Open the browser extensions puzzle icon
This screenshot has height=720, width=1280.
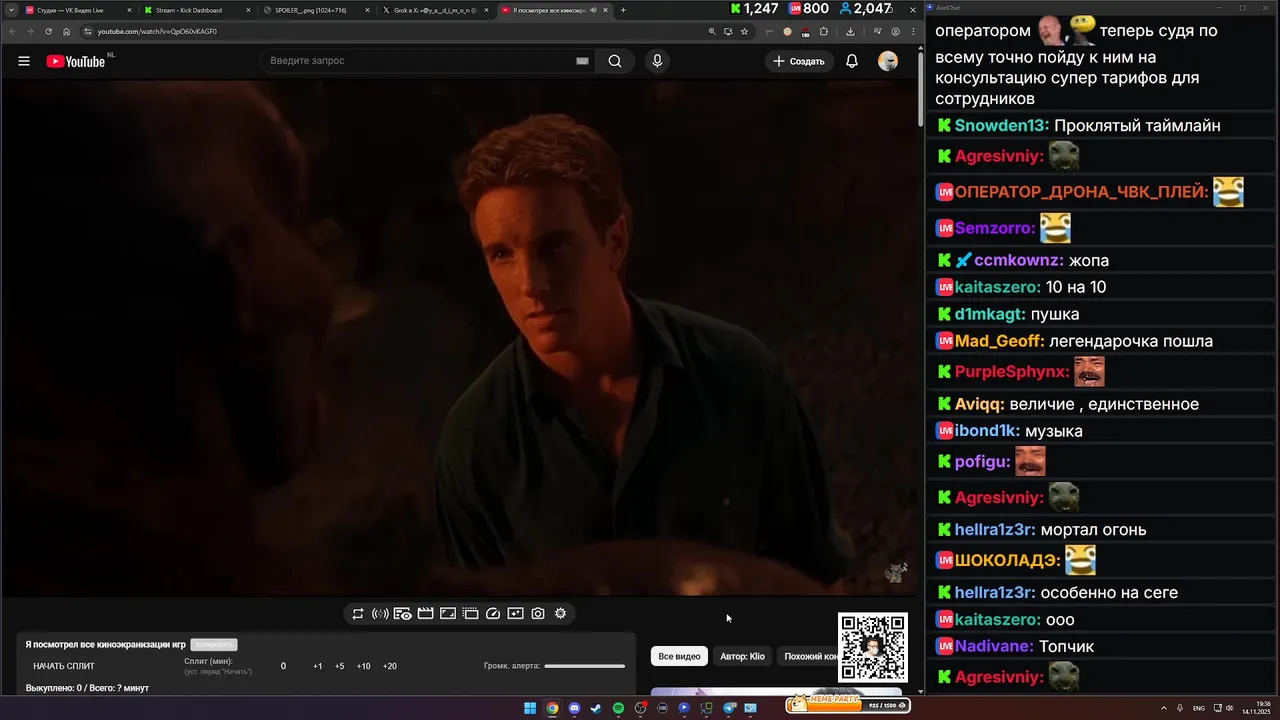click(x=824, y=31)
